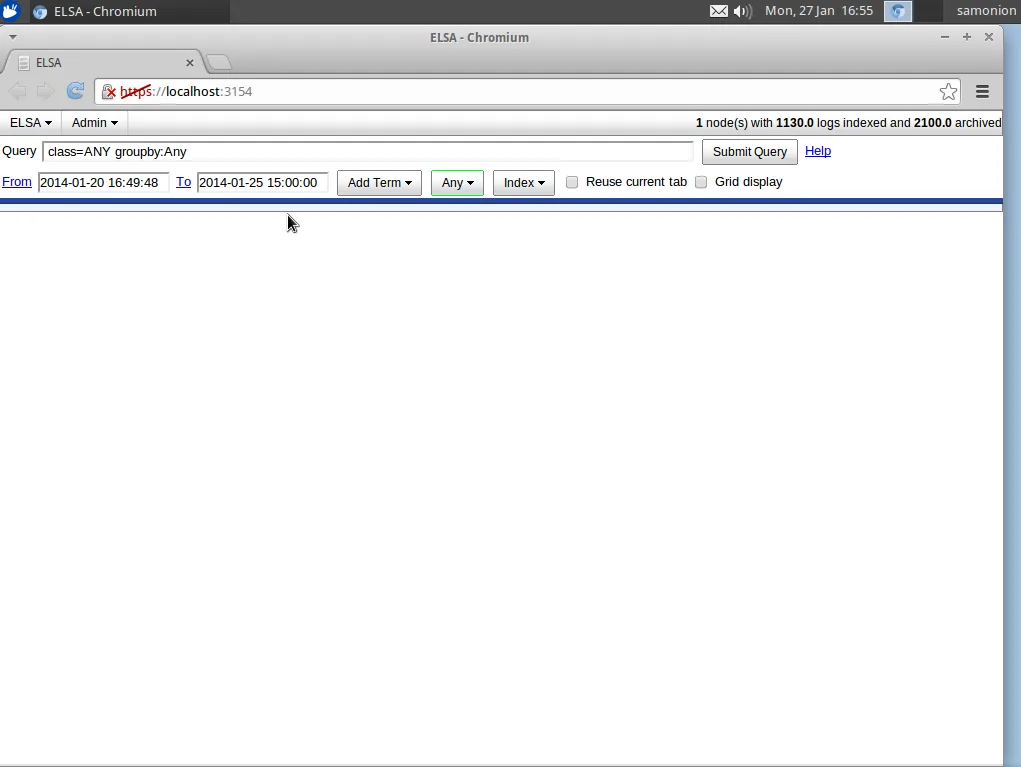Viewport: 1021px width, 767px height.
Task: Expand the Add Term dropdown
Action: [379, 183]
